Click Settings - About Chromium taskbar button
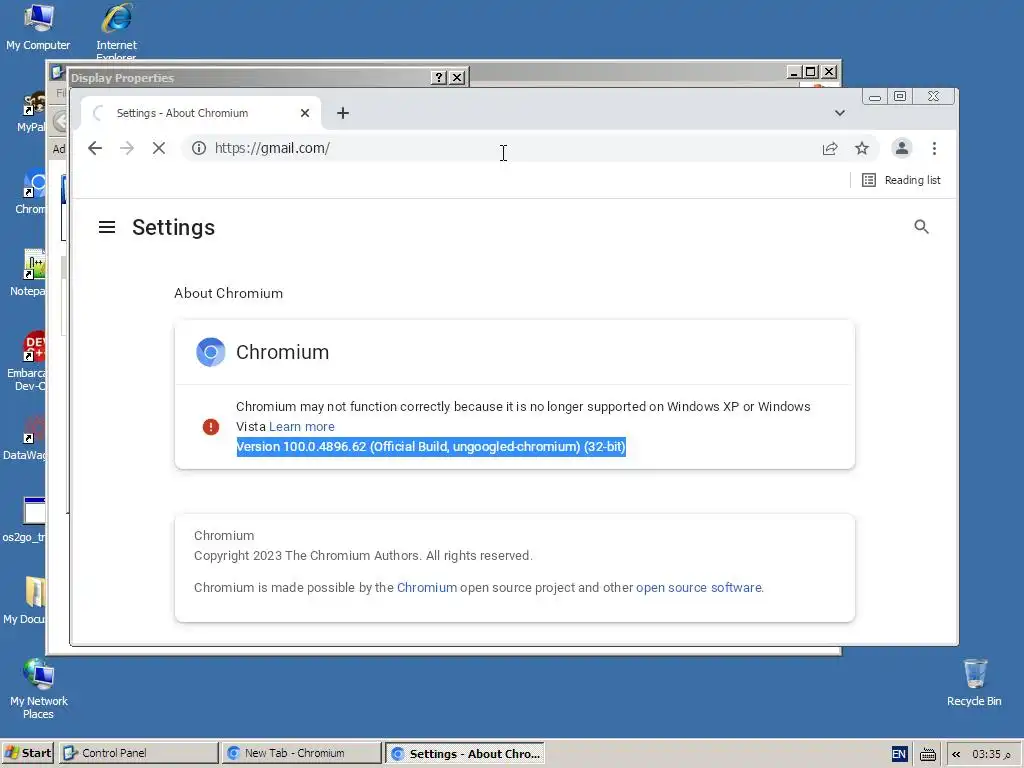Screen dimensions: 1024x768 (465, 754)
